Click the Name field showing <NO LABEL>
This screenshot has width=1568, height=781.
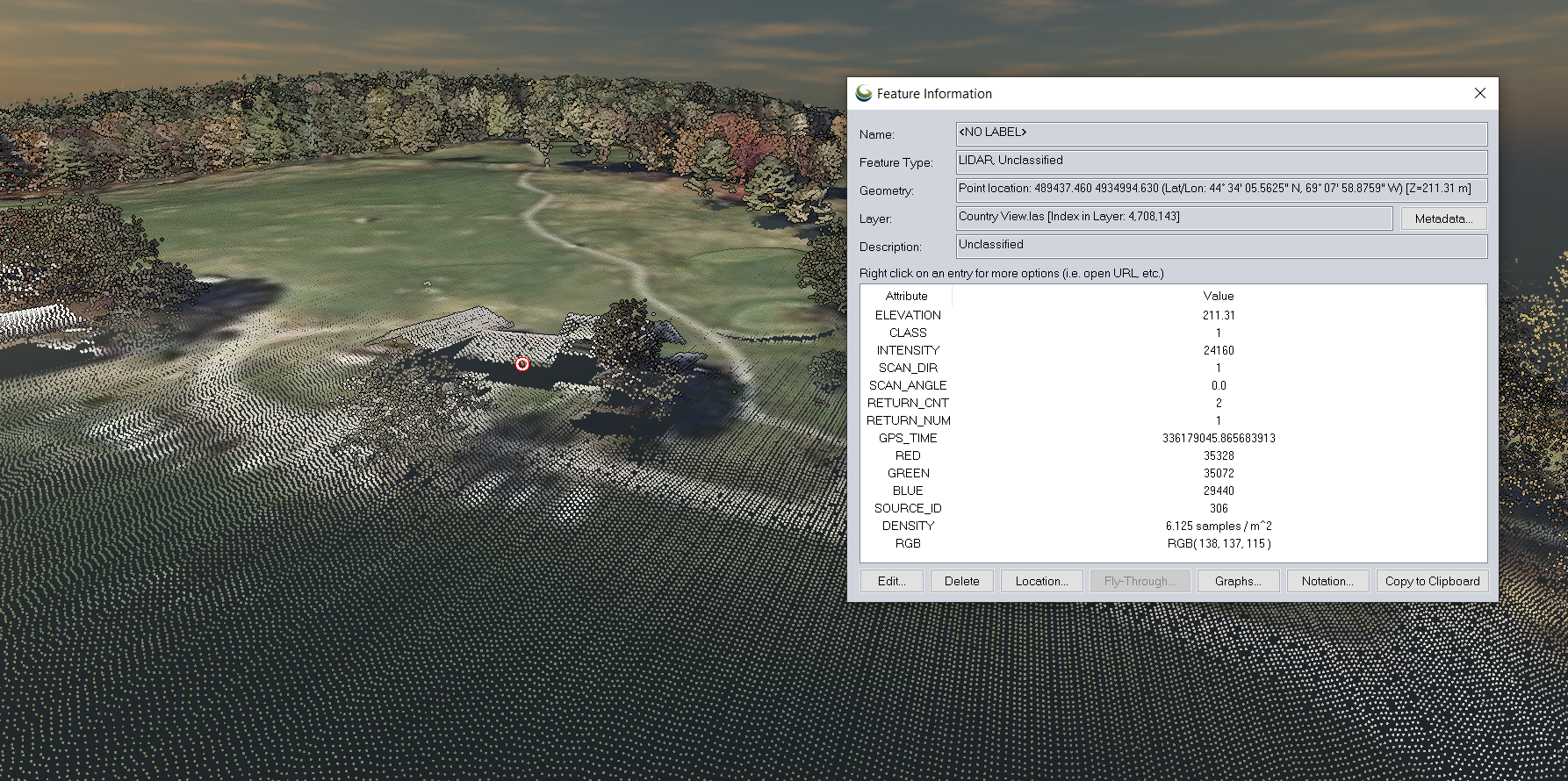1221,133
